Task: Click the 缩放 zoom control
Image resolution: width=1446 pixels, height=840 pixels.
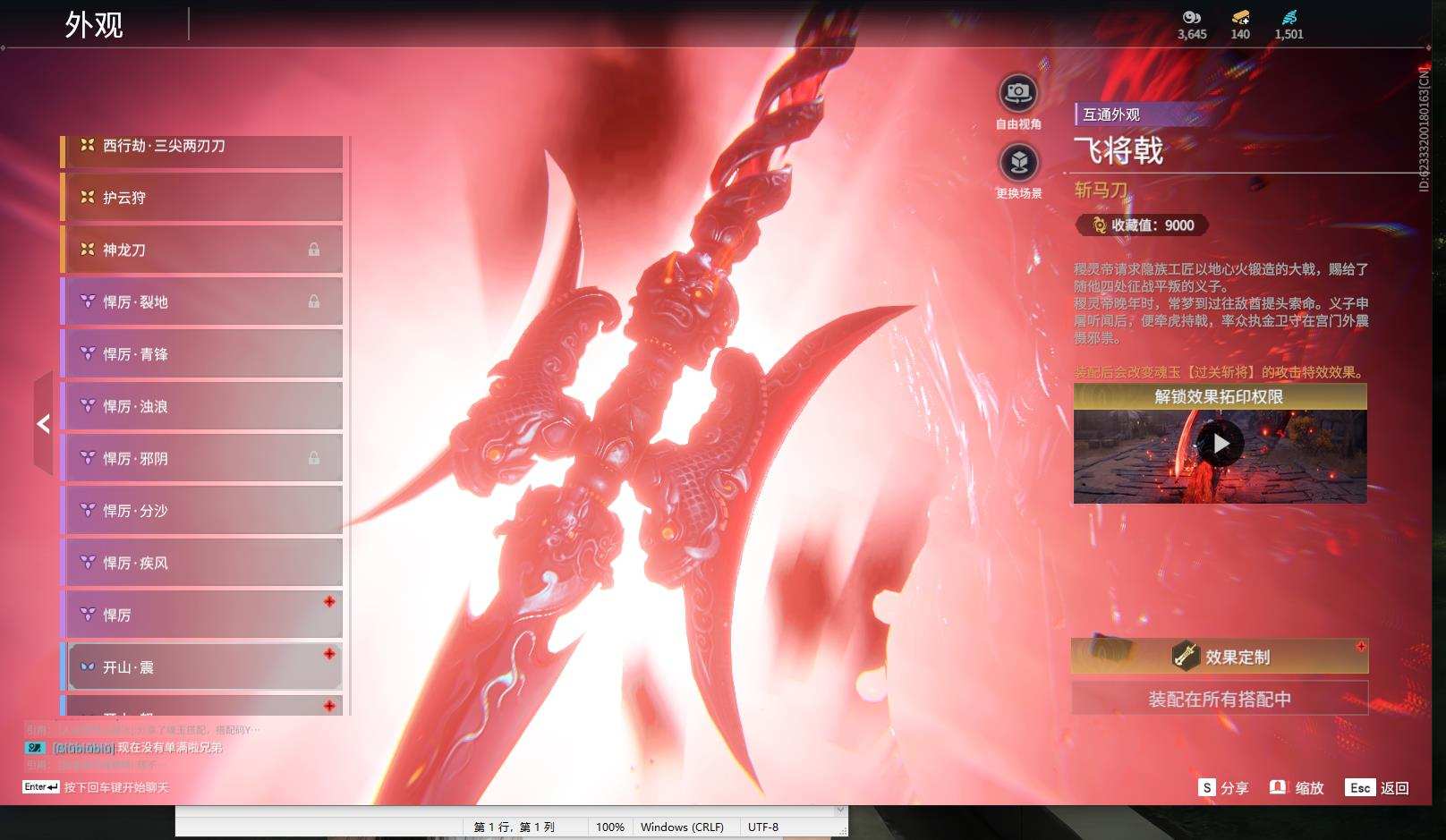Action: tap(1297, 787)
